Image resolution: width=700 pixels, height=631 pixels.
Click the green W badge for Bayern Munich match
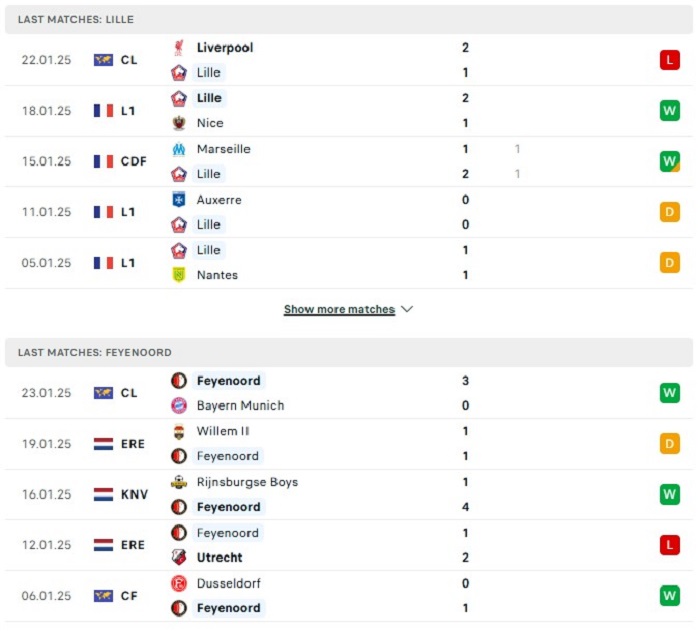[x=670, y=393]
